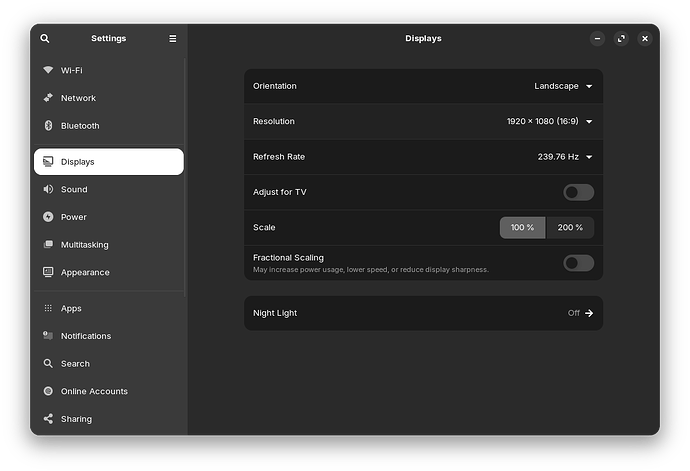Click the Sharing icon
690x471 pixels.
coord(48,419)
